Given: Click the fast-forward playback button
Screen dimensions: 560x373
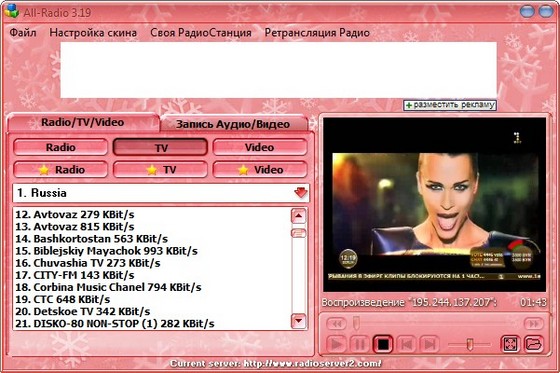Looking at the screenshot, I should click(x=534, y=324).
